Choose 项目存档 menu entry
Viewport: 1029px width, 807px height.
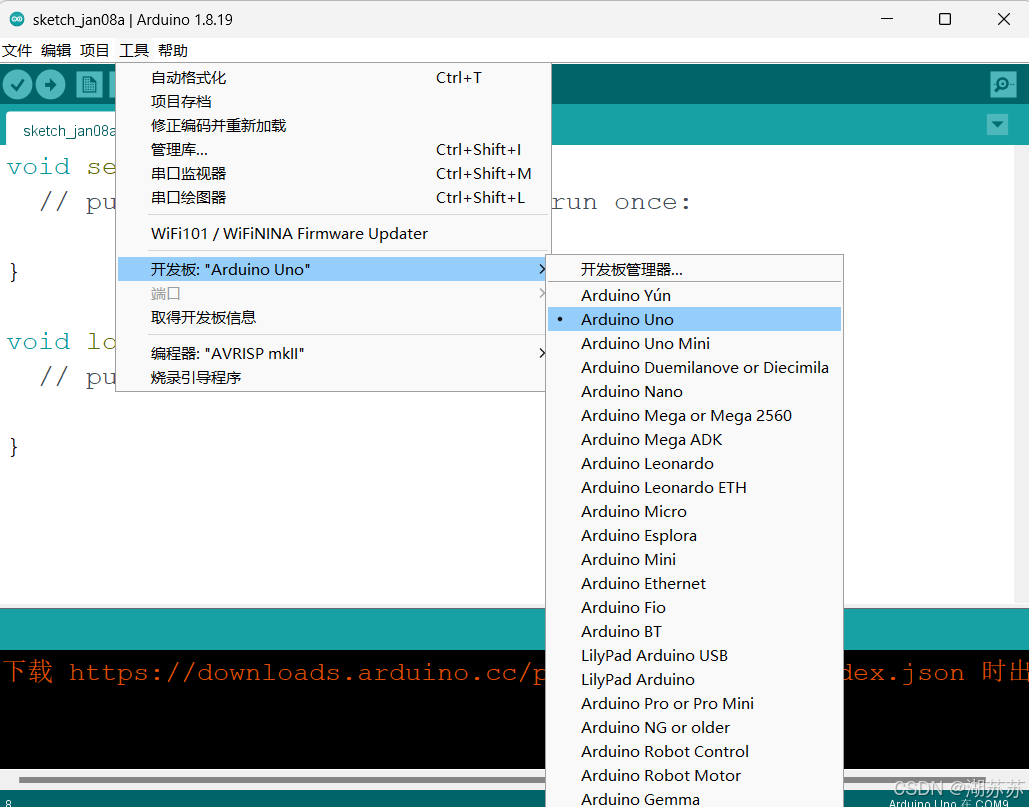pyautogui.click(x=332, y=102)
